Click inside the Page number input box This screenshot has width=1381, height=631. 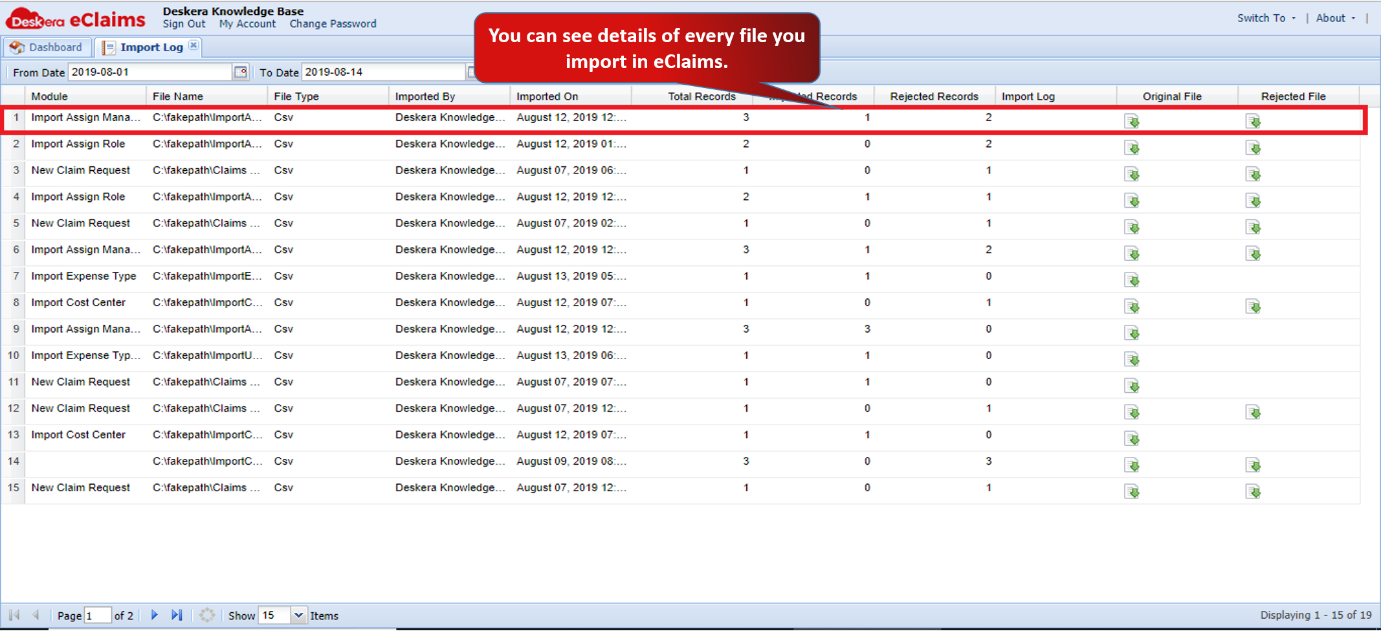(x=100, y=615)
